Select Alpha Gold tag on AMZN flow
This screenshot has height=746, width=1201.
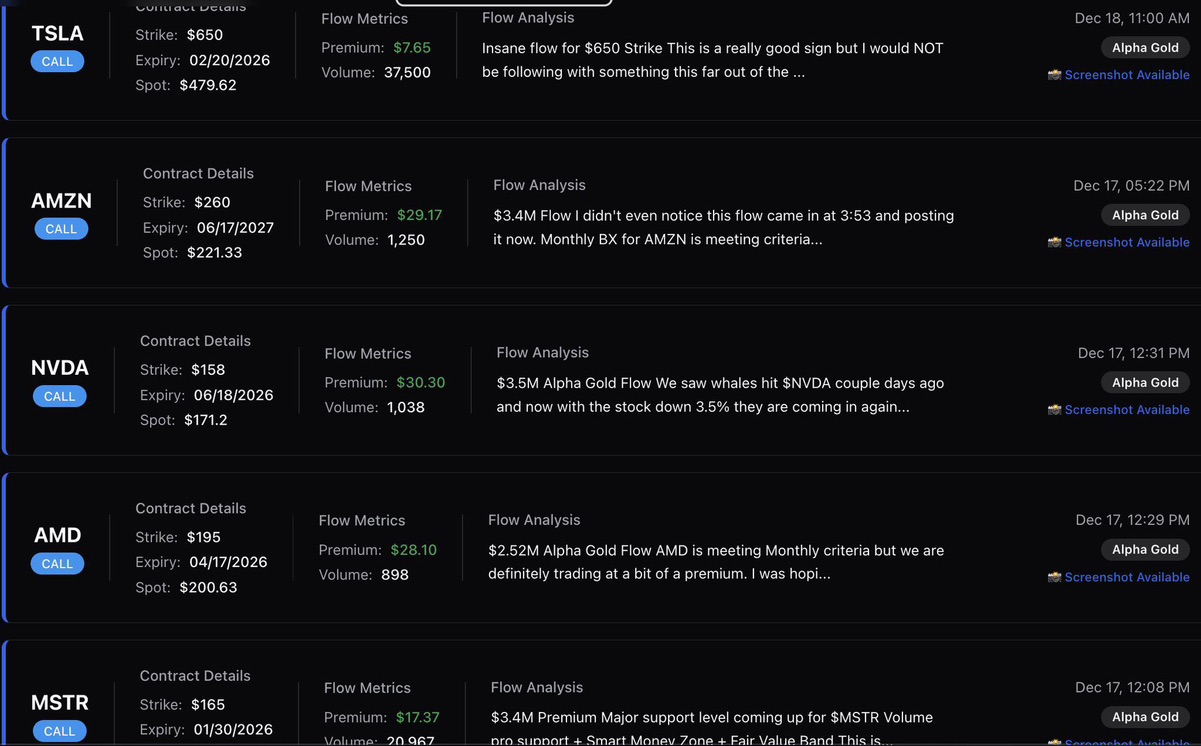click(1145, 215)
